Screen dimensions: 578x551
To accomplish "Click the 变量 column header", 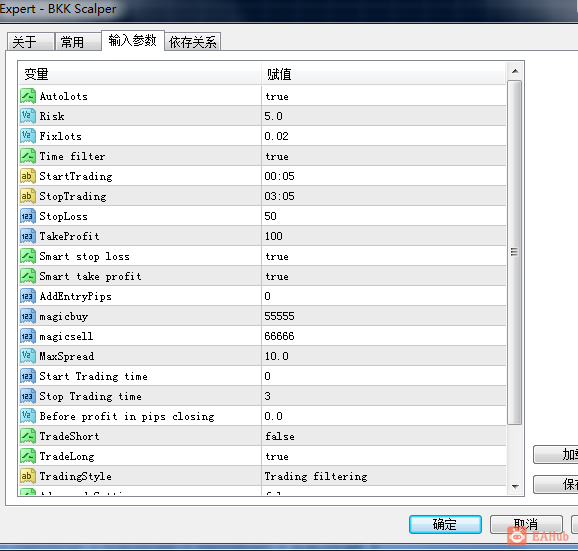I will [140, 74].
